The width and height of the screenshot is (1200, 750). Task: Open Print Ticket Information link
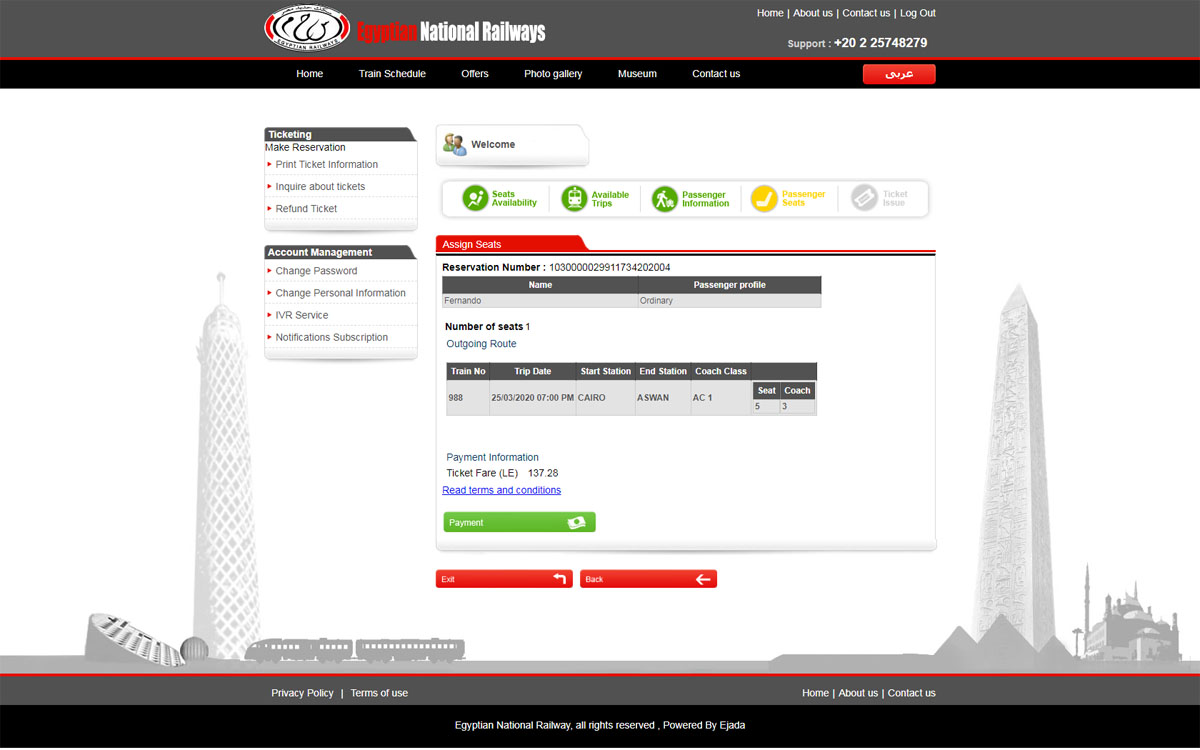click(327, 165)
